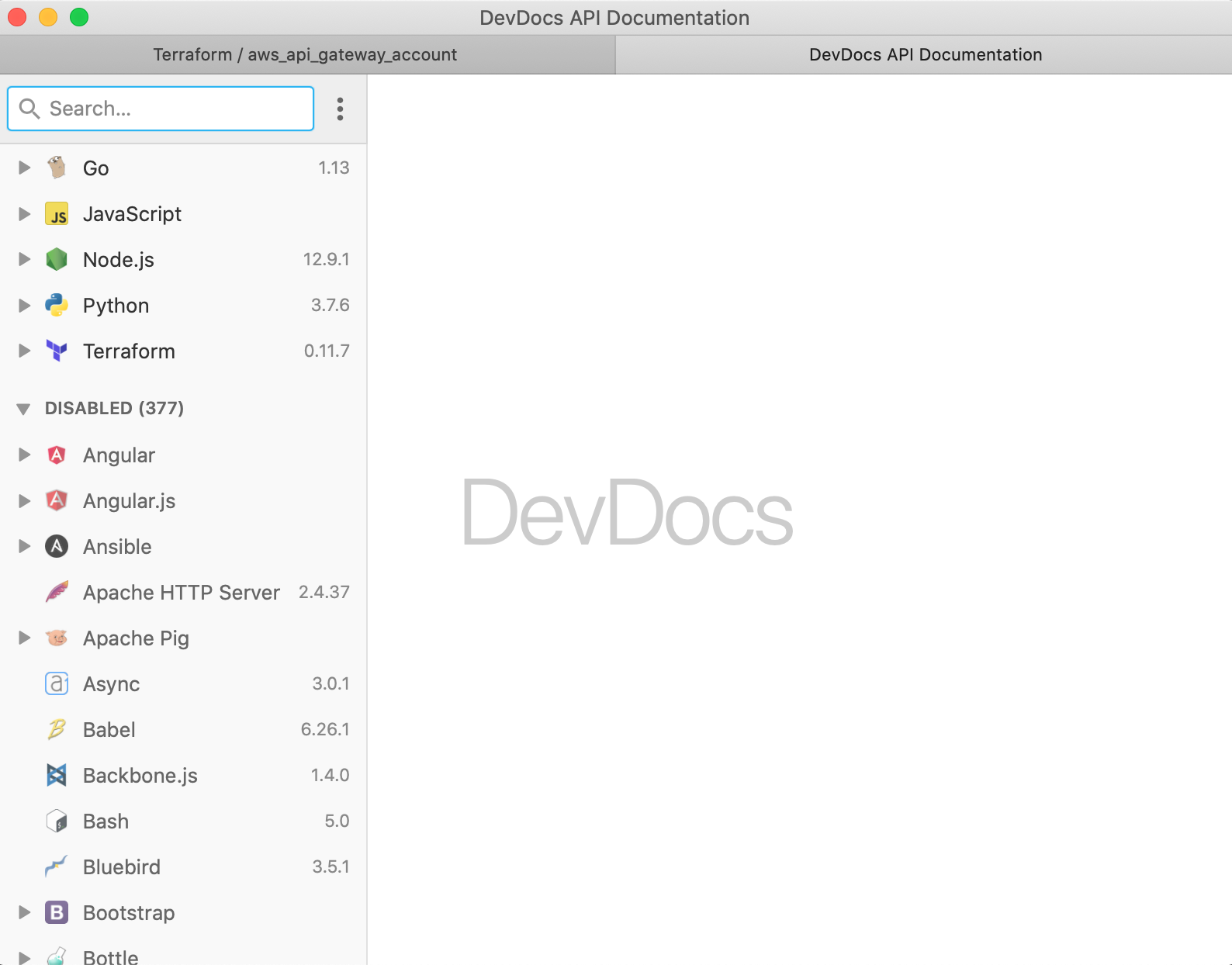The height and width of the screenshot is (965, 1232).
Task: Expand the Go documentation tree
Action: (24, 168)
